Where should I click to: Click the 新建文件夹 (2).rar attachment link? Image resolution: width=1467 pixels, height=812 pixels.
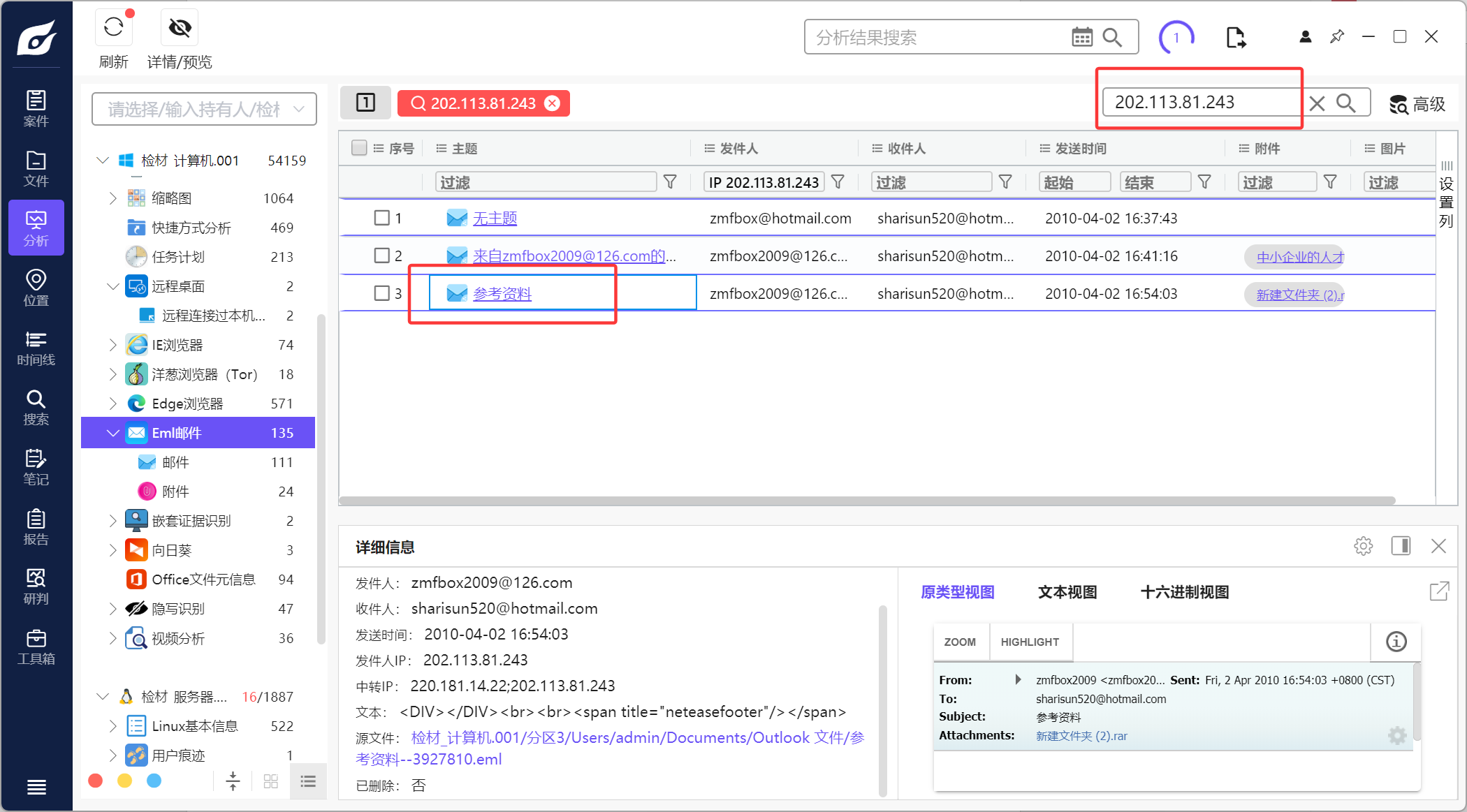pos(1081,736)
